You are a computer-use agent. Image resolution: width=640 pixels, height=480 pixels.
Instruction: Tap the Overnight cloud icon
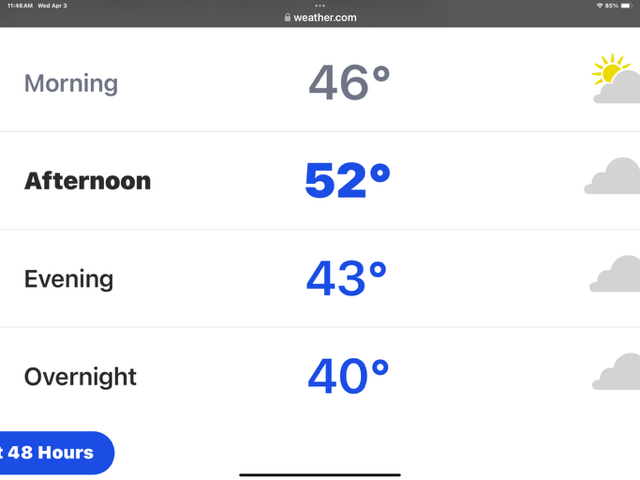pyautogui.click(x=616, y=371)
